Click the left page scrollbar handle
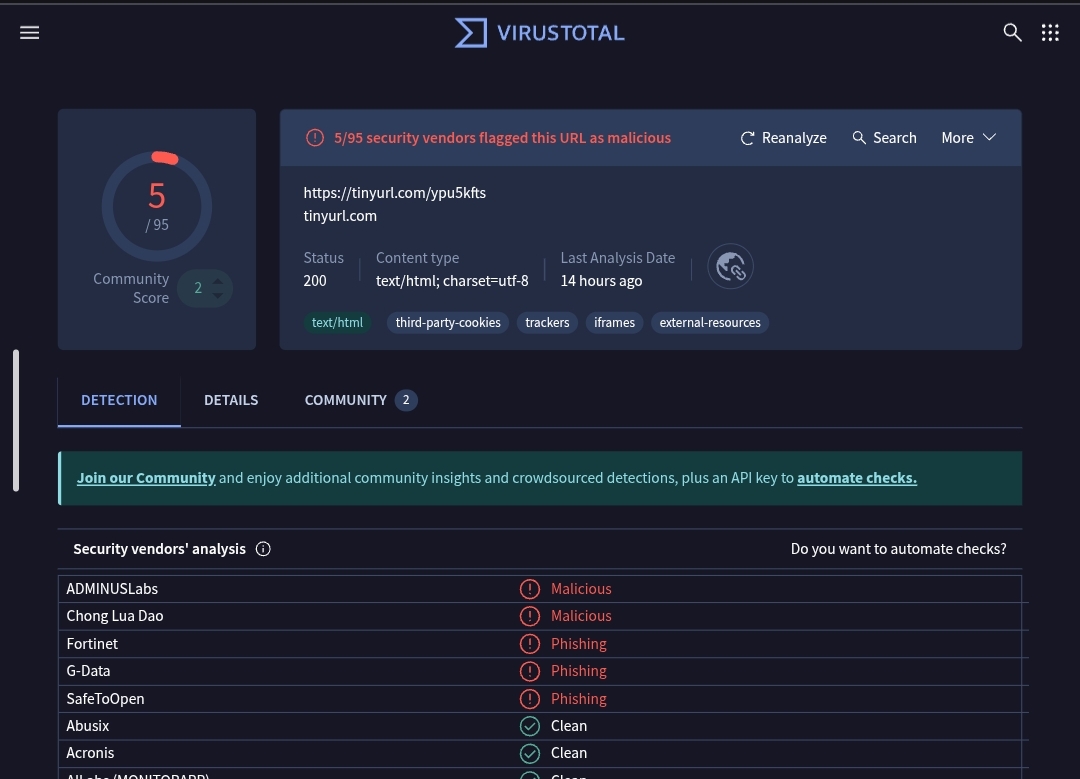 tap(16, 419)
